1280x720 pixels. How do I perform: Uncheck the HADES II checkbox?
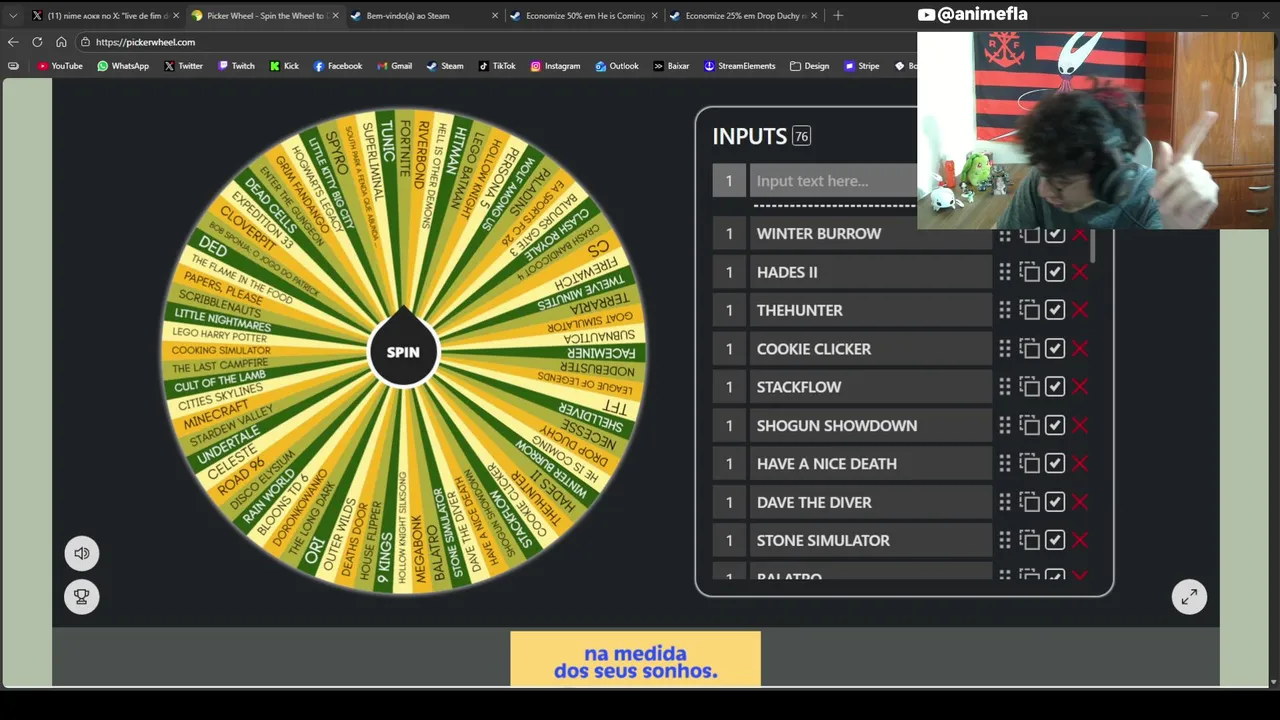click(1055, 272)
